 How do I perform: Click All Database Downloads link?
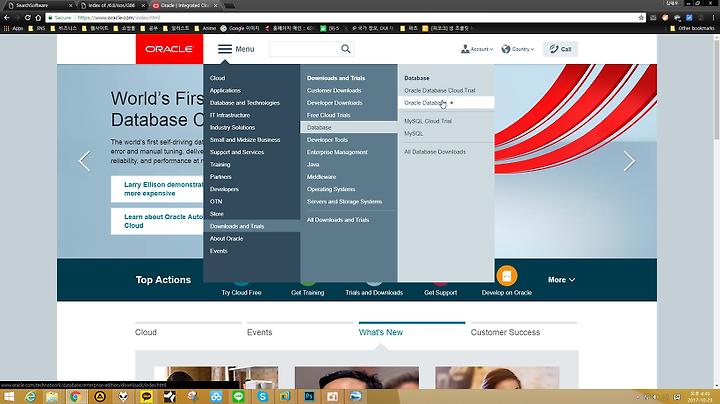434,152
